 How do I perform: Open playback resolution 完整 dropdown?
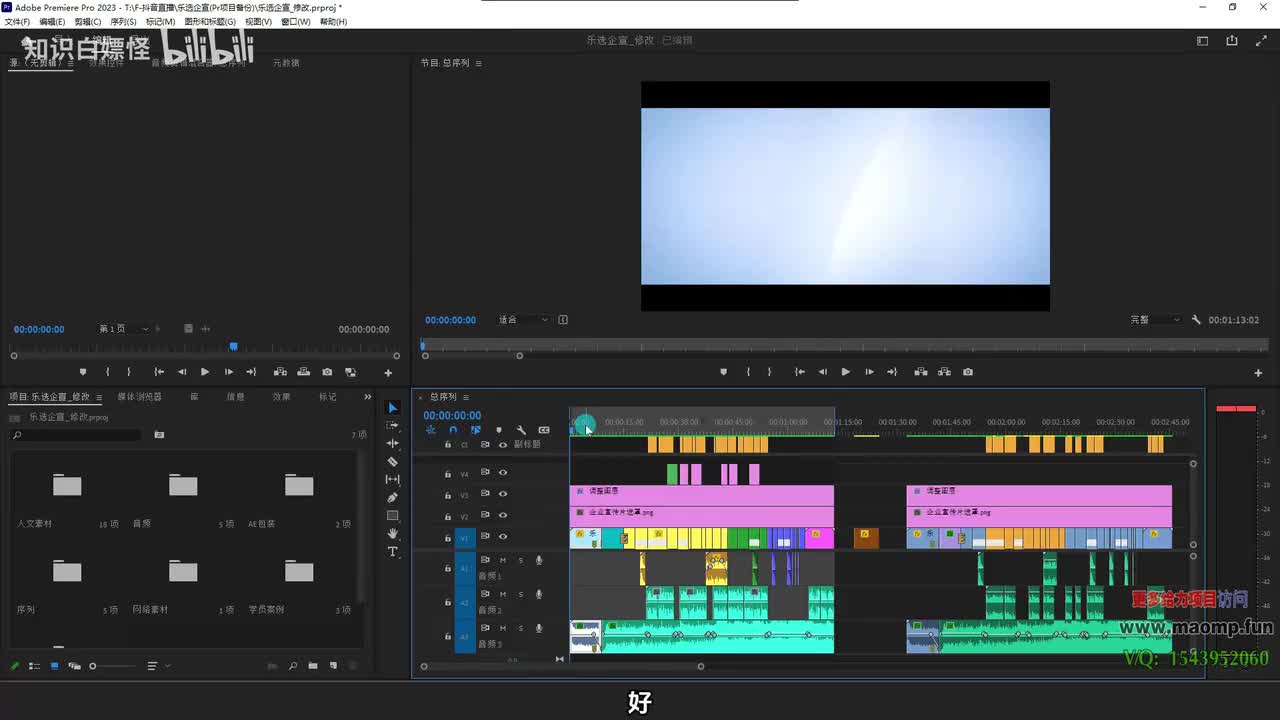[1155, 320]
